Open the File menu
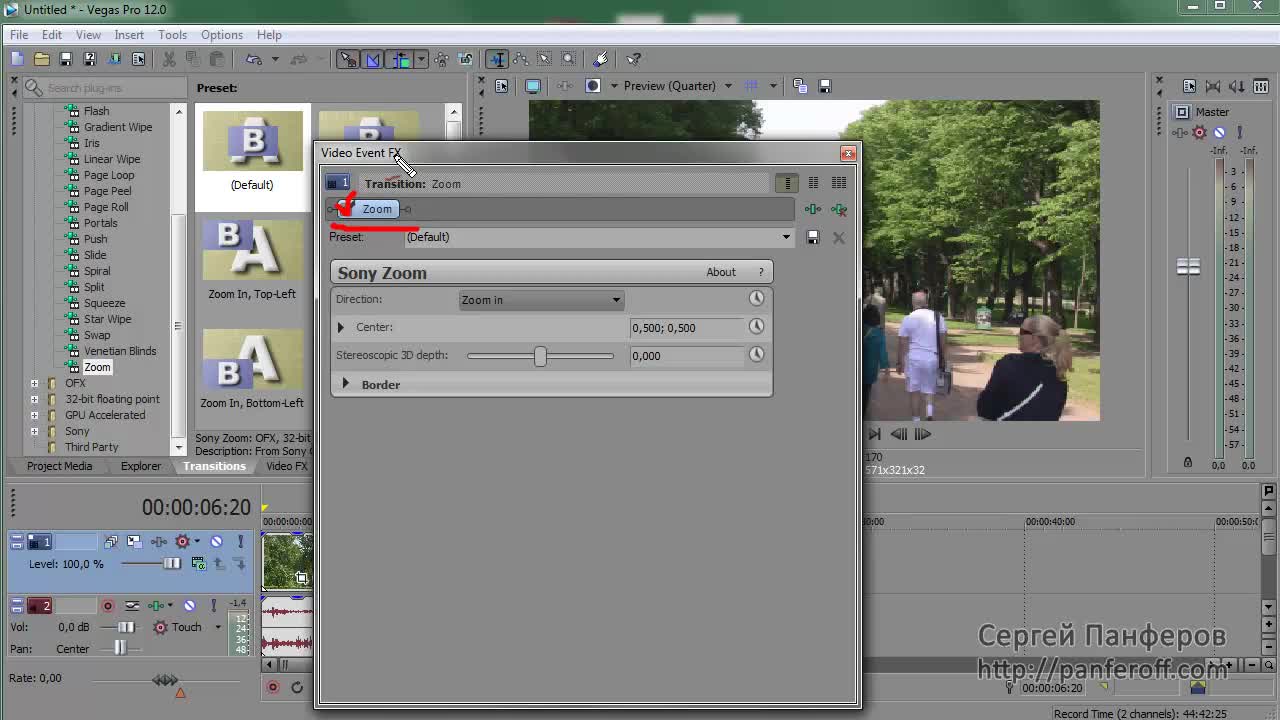This screenshot has height=720, width=1280. point(19,35)
